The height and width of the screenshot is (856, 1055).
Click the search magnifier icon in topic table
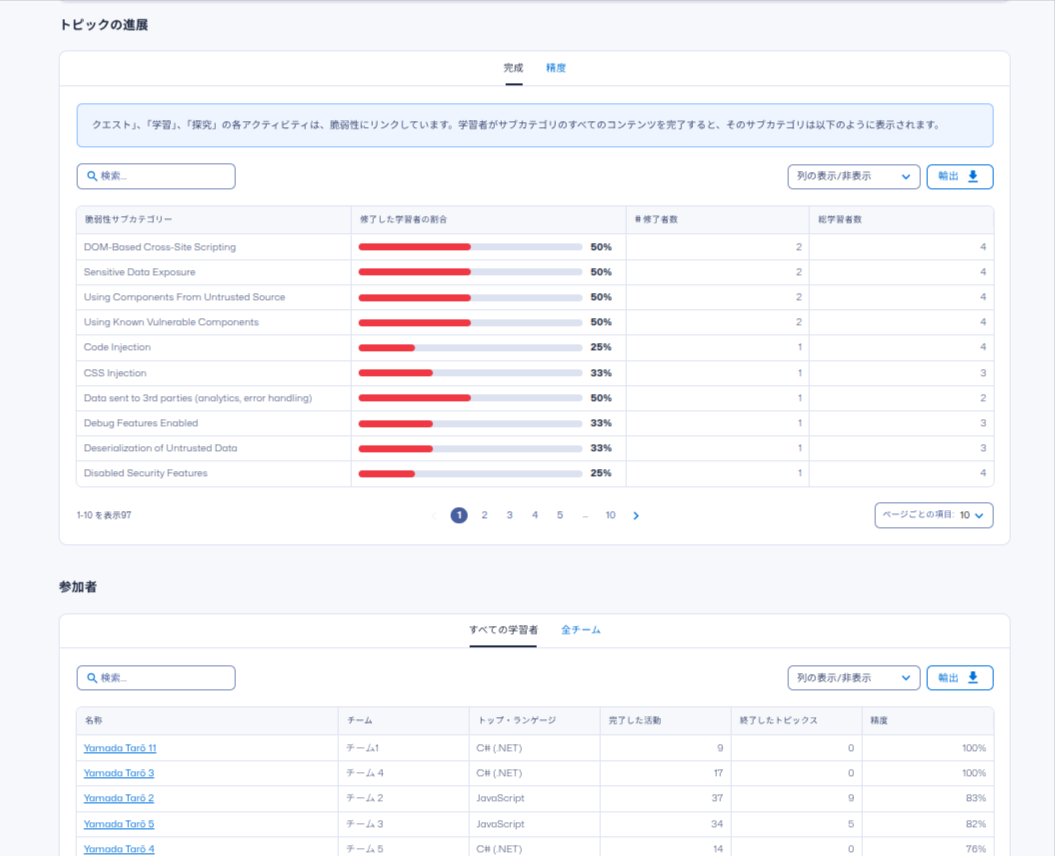pos(92,176)
